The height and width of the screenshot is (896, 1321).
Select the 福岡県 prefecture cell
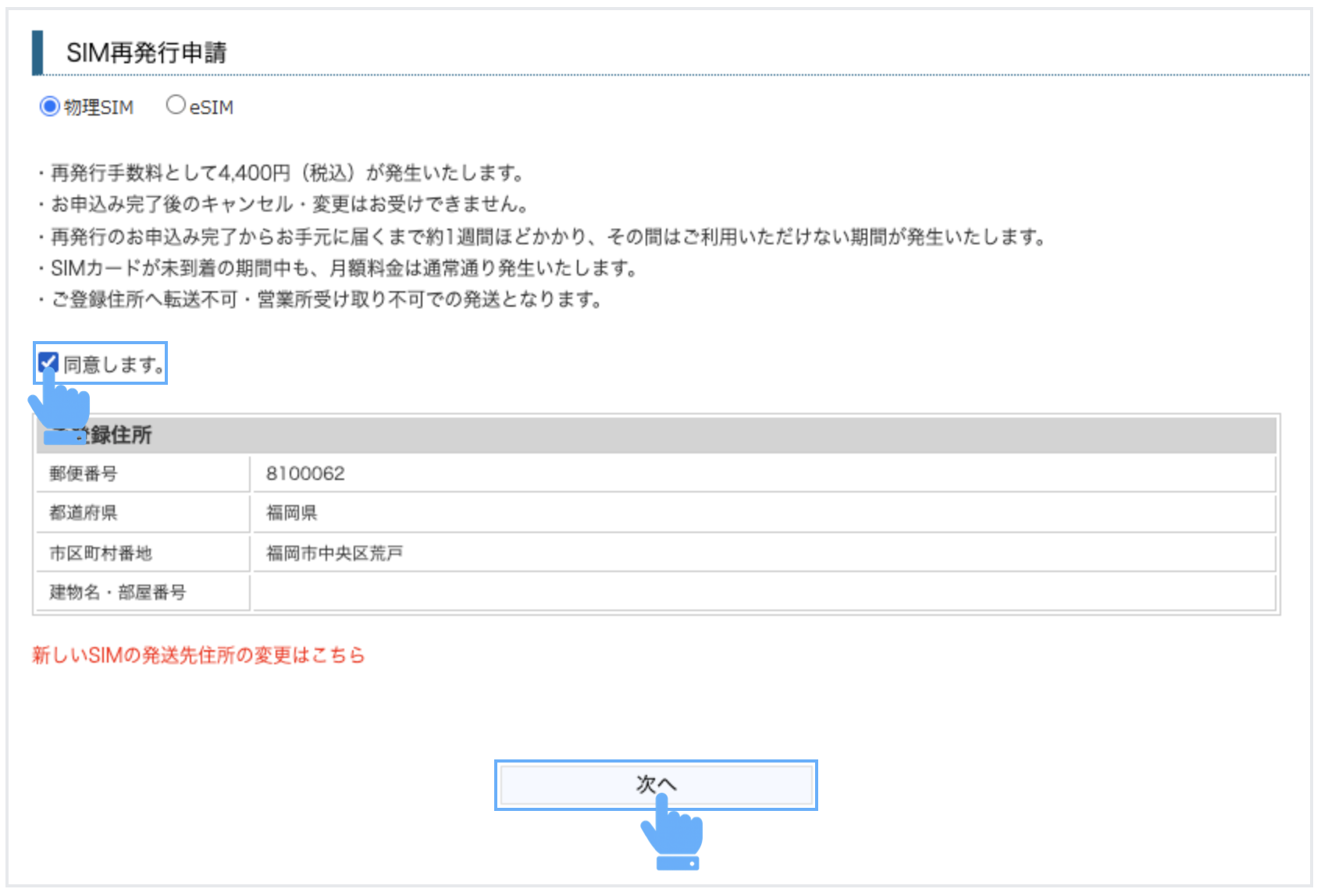[x=292, y=513]
